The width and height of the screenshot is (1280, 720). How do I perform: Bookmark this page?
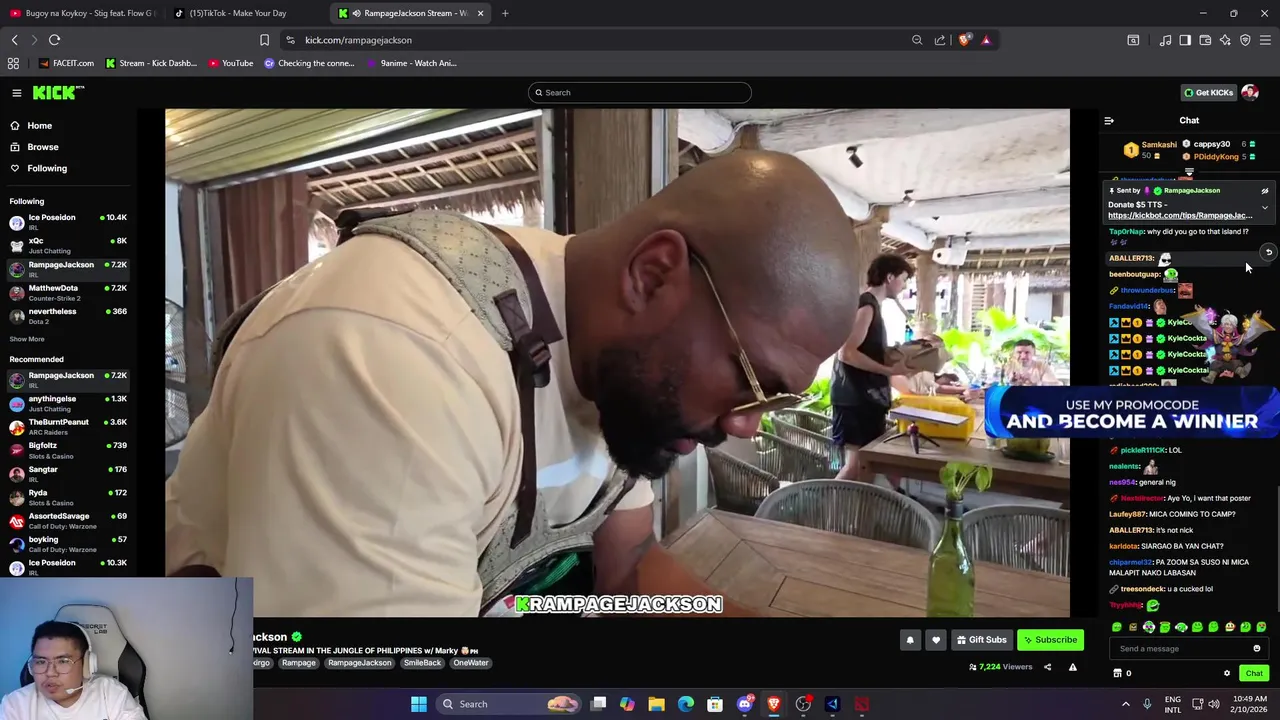[x=264, y=40]
